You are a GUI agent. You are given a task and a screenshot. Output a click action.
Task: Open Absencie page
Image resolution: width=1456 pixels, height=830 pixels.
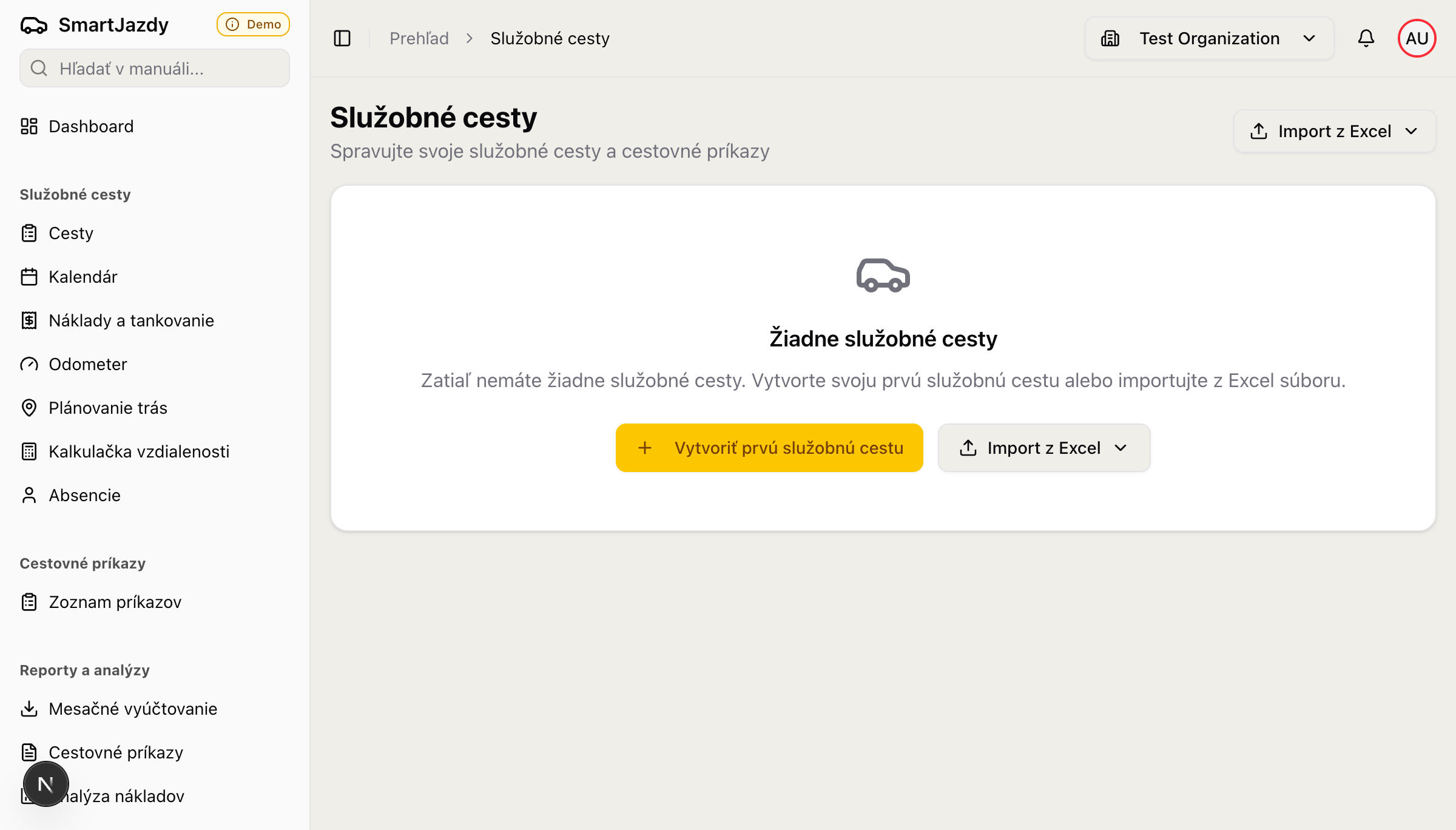[x=84, y=495]
